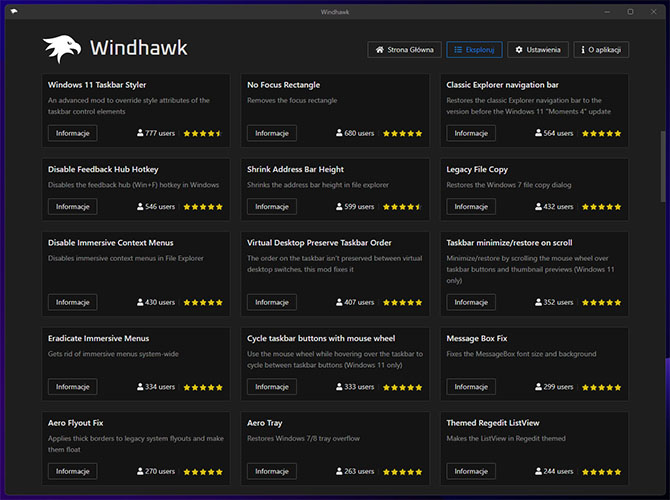Click user icon beside 352 users
This screenshot has width=670, height=500.
(538, 302)
